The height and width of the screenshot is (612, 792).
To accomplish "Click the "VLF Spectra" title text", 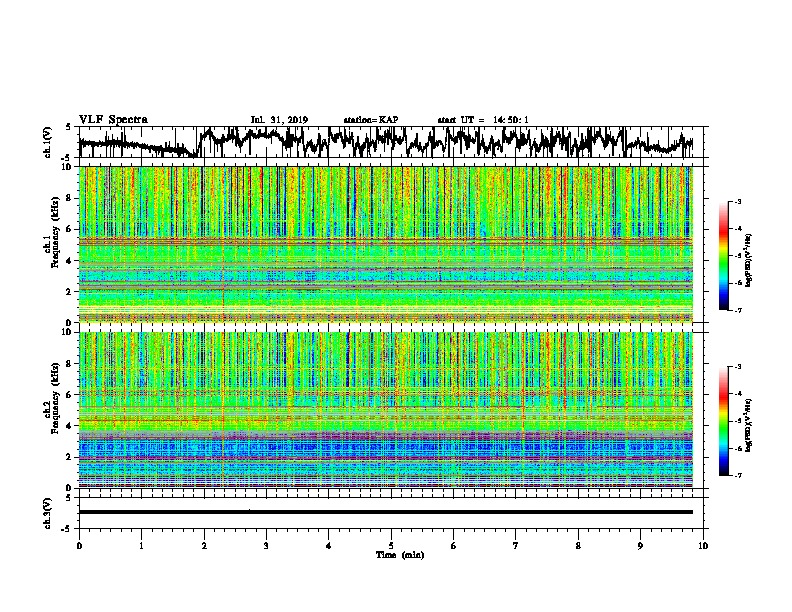I will point(113,120).
